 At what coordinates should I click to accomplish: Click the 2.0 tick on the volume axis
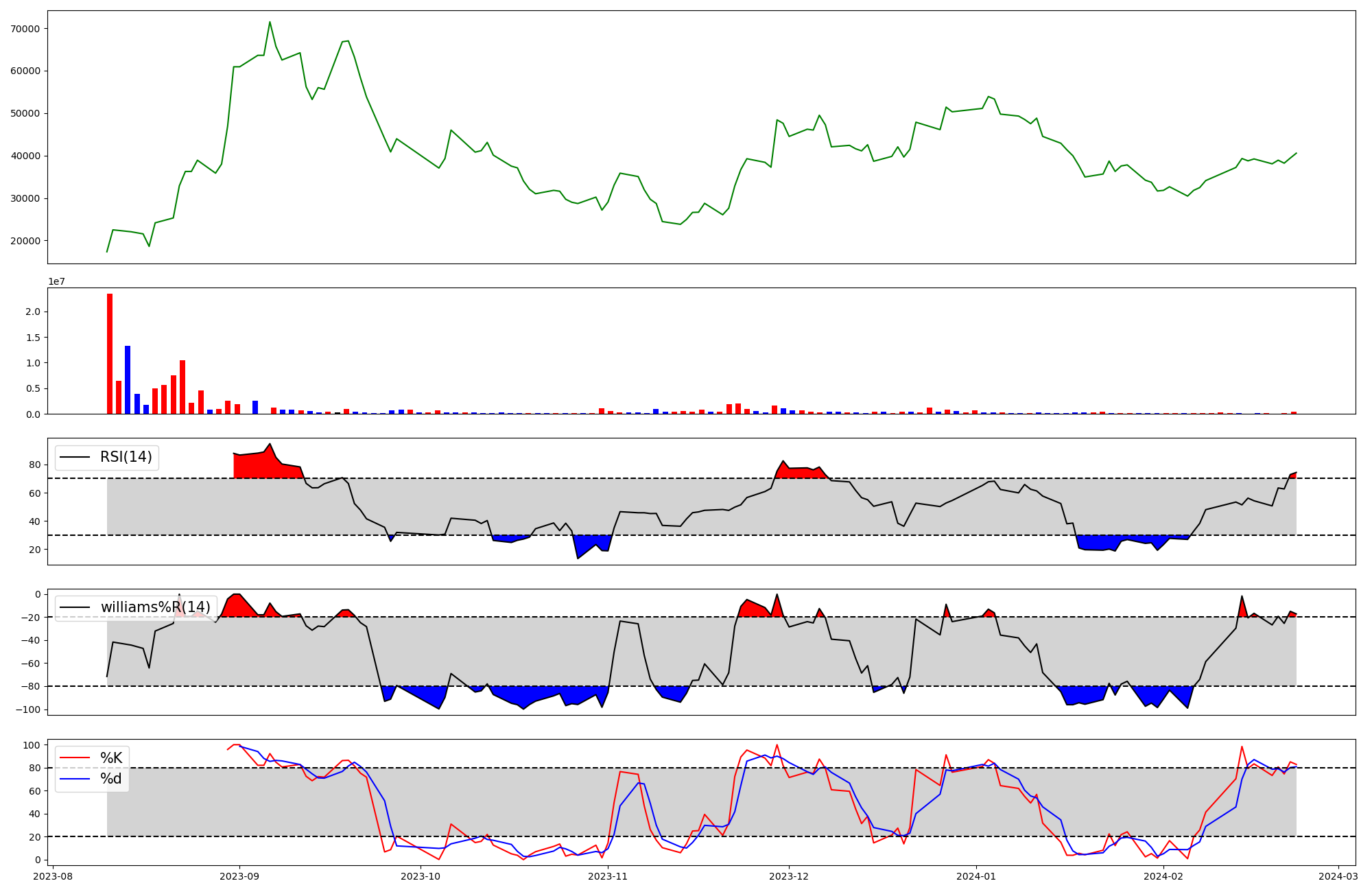coord(32,312)
